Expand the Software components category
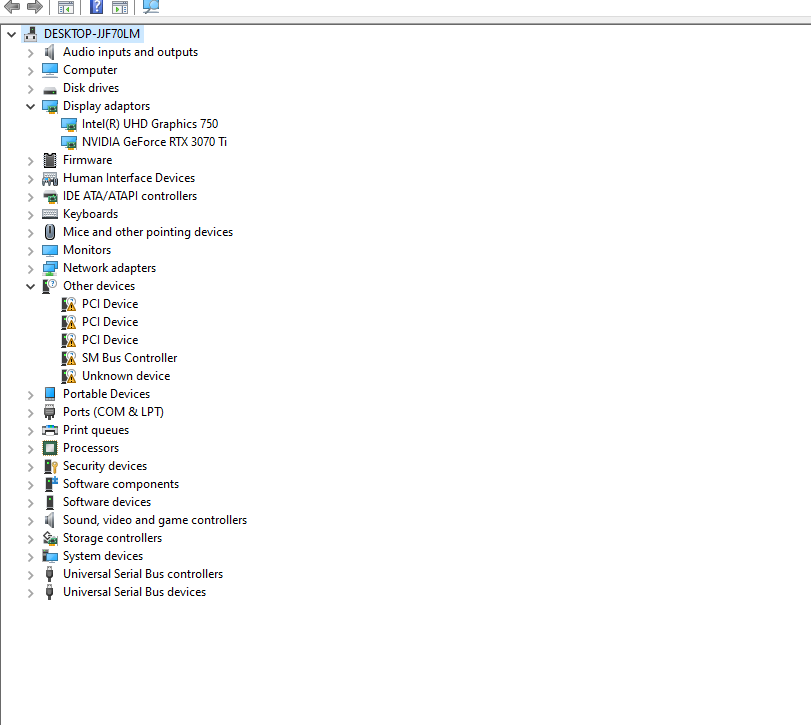This screenshot has height=725, width=811. point(31,485)
